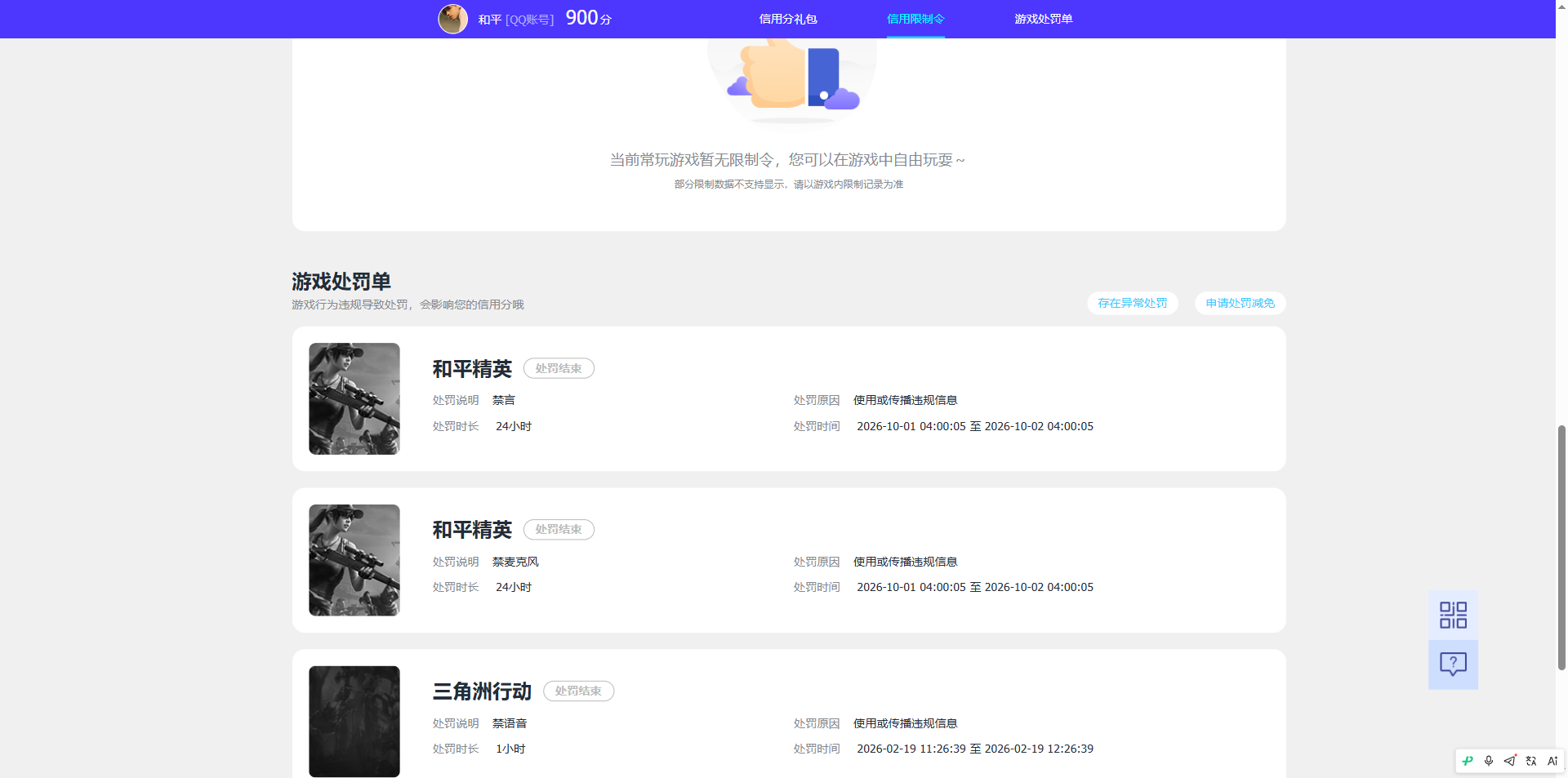Open the translate icon in floating toolbar
The height and width of the screenshot is (778, 1568).
coord(1531,761)
